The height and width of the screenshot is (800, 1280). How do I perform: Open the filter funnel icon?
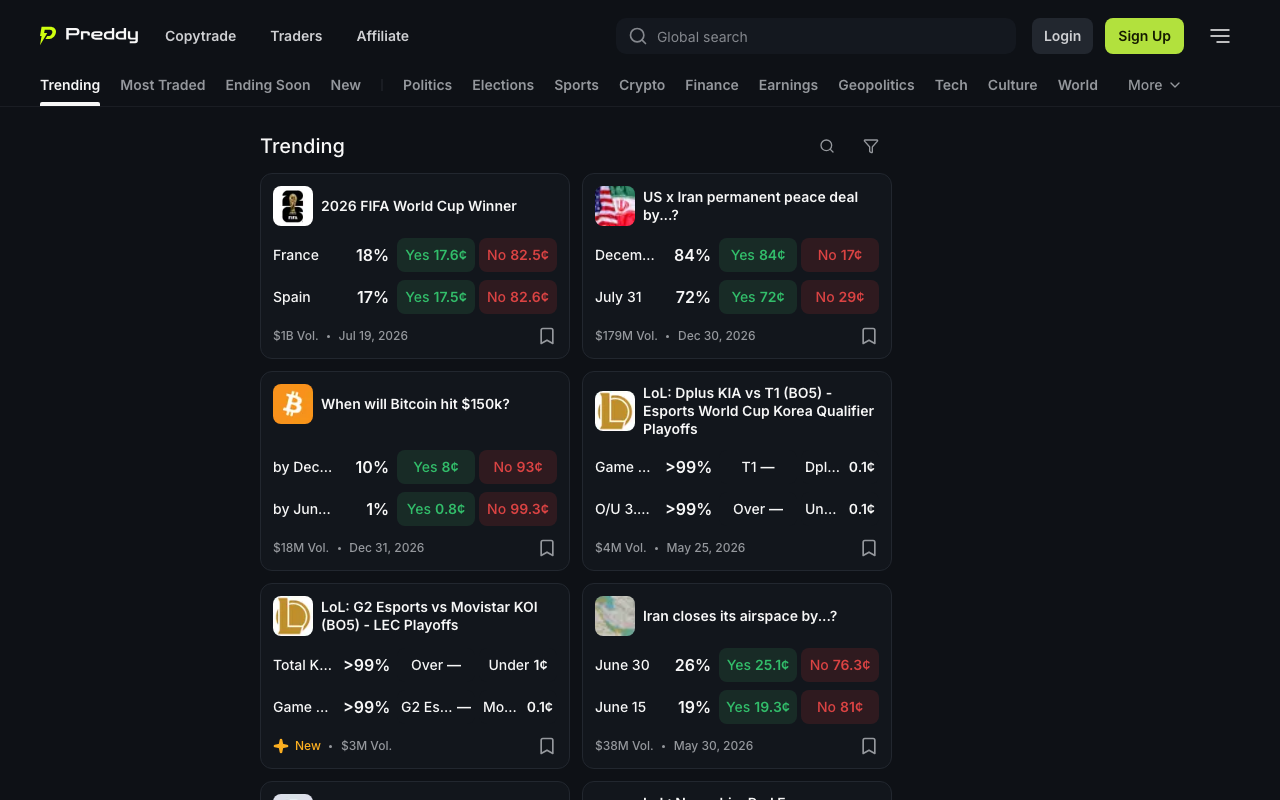point(871,146)
